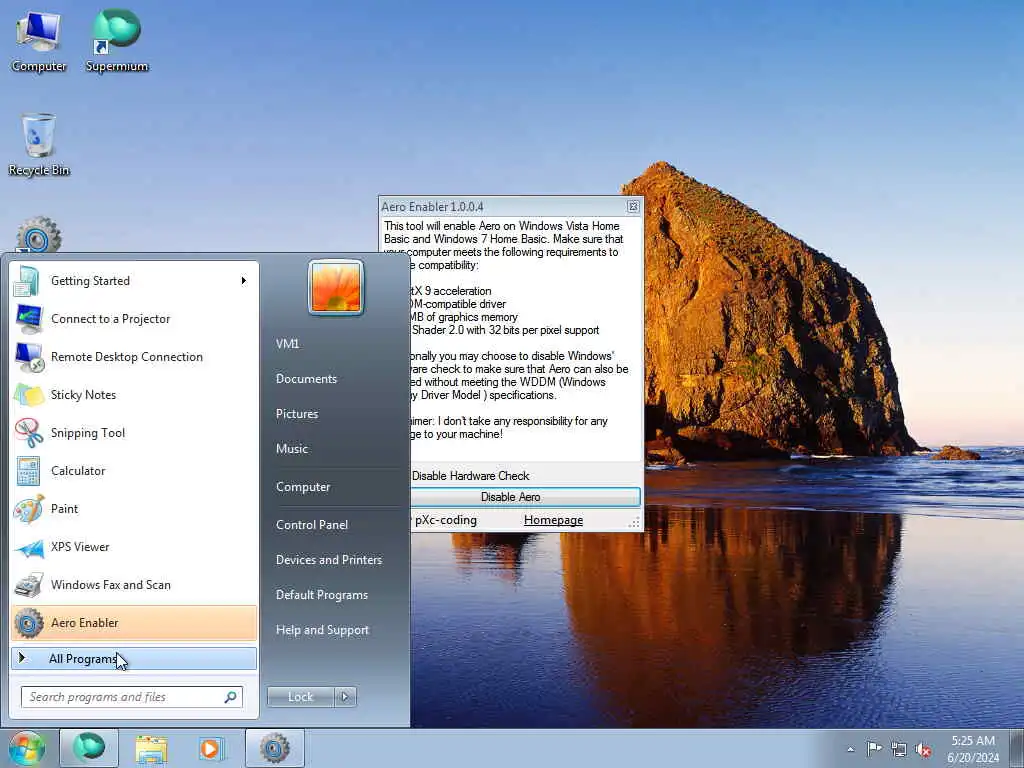Open Control Panel
The image size is (1024, 768).
coord(312,525)
